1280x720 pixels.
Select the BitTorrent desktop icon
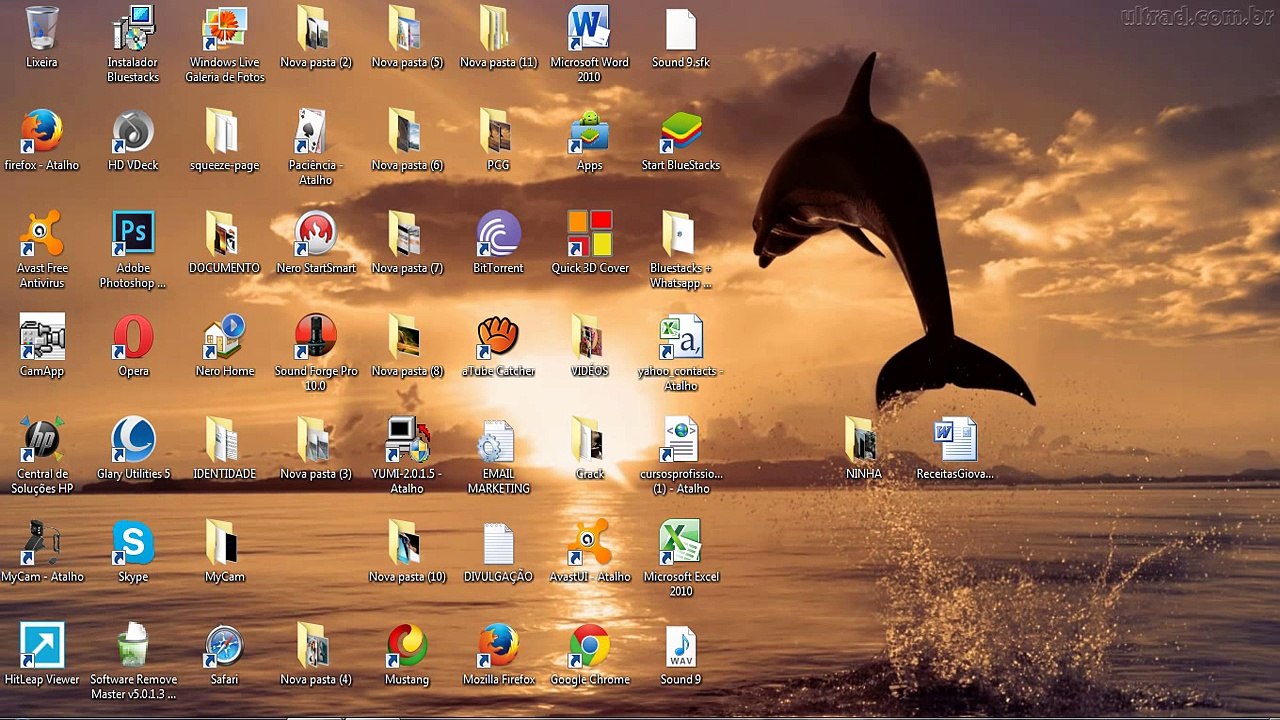(x=498, y=234)
